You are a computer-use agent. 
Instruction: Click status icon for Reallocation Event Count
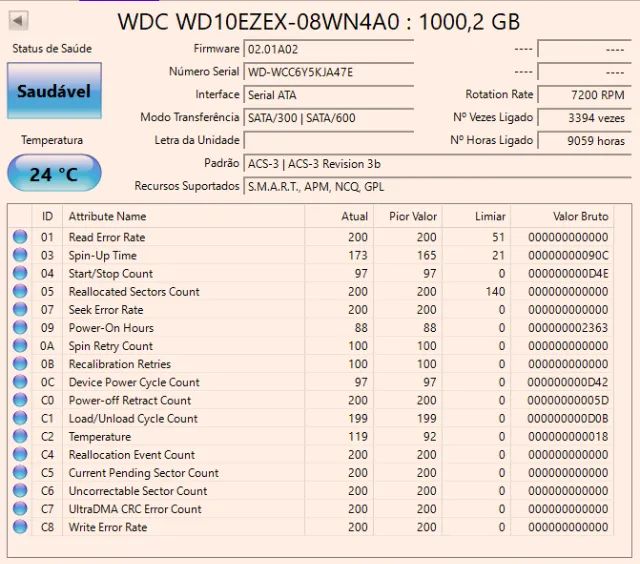(x=20, y=454)
